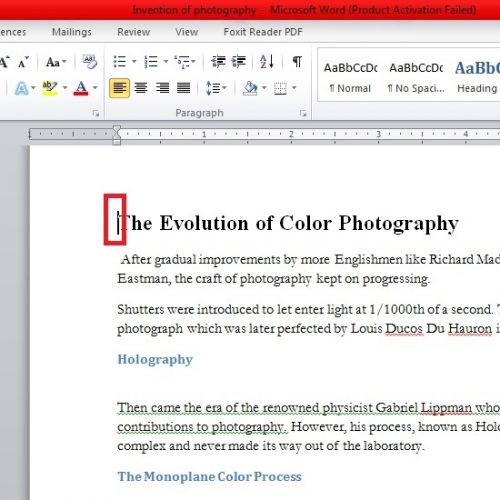Open the Foxit Reader PDF tab

263,32
